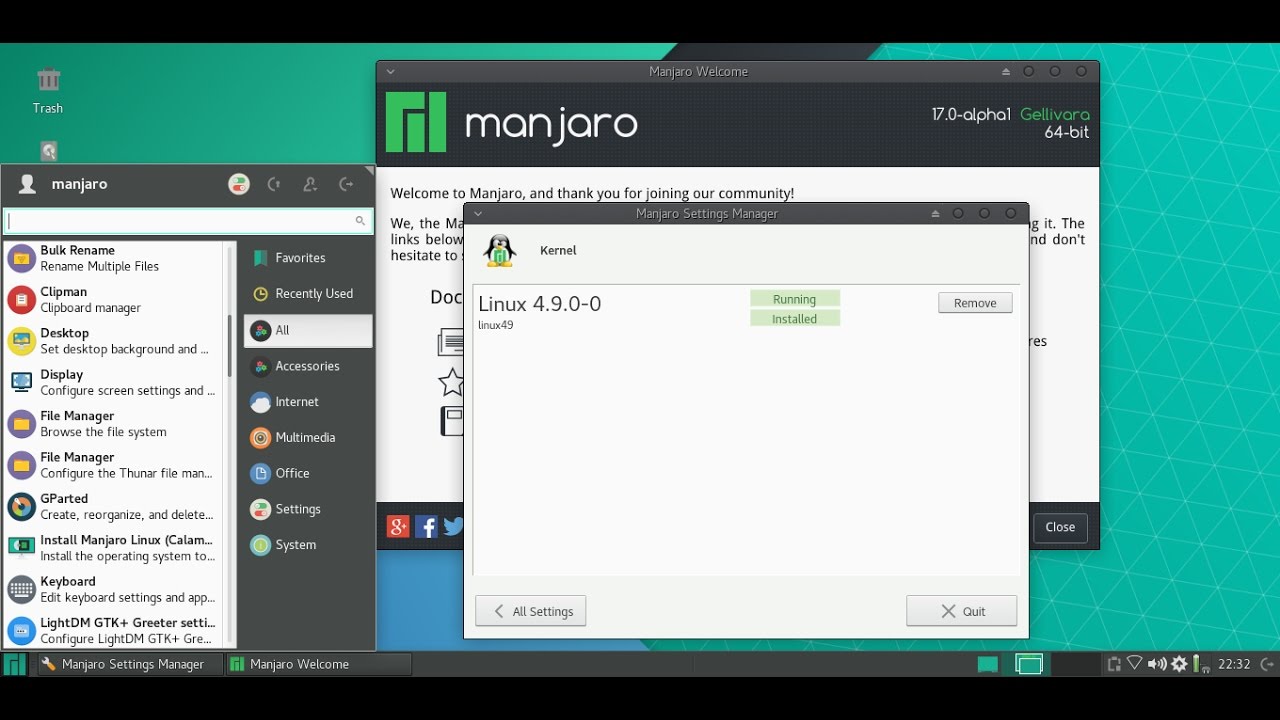Select the Accessories category
1280x720 pixels.
(x=308, y=366)
